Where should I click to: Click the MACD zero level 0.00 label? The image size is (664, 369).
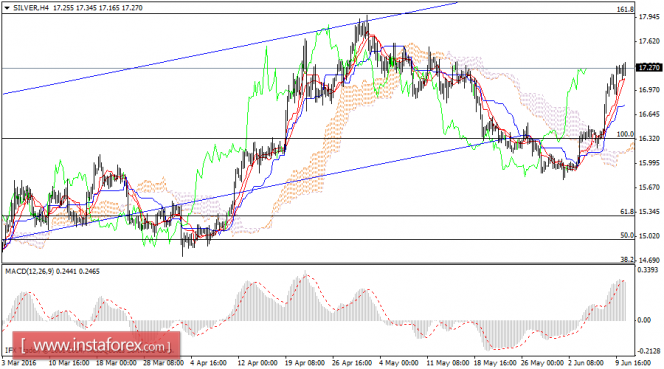[644, 320]
